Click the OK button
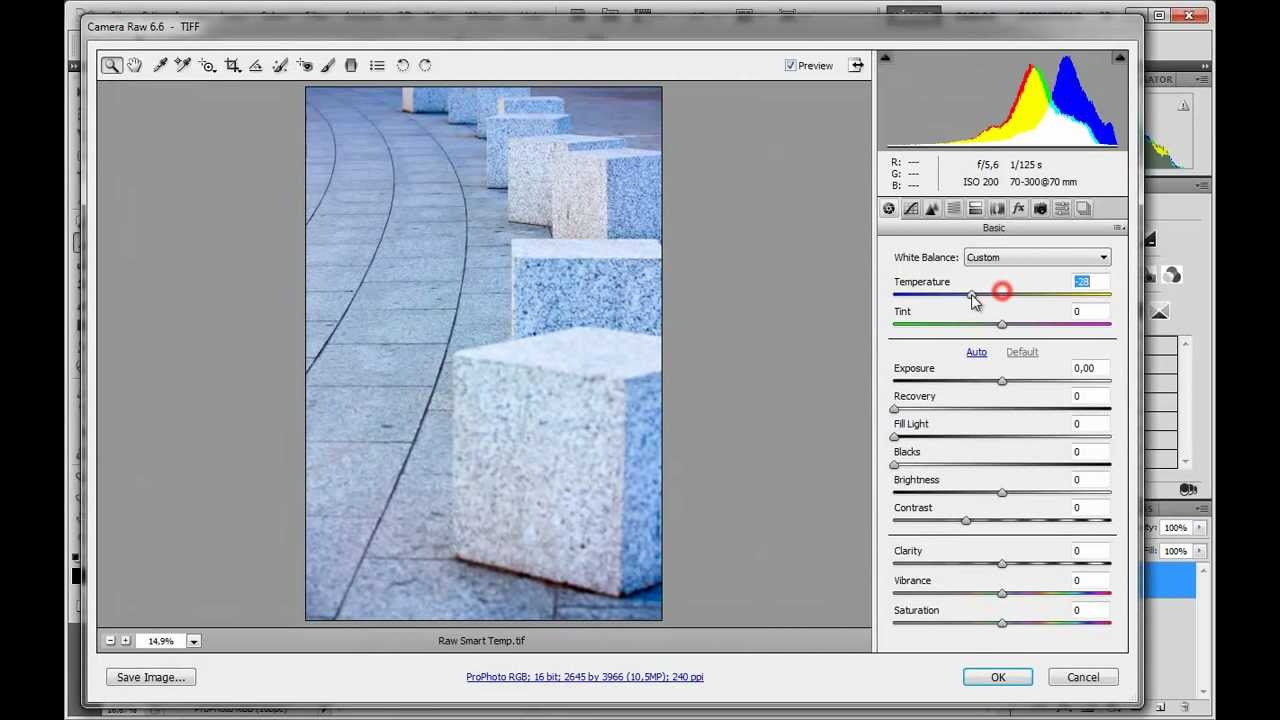The image size is (1280, 720). (998, 677)
